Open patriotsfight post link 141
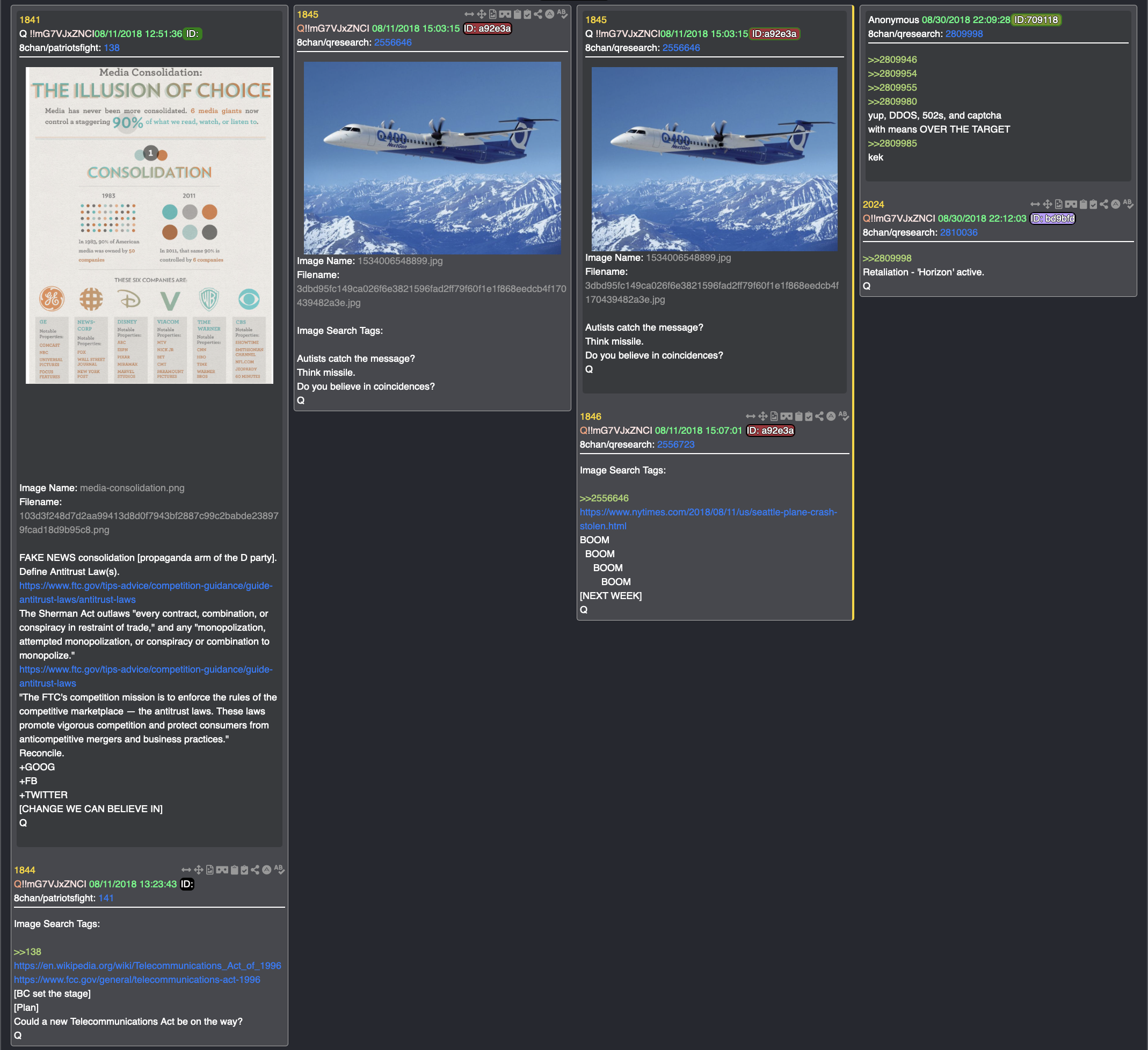 click(x=106, y=898)
